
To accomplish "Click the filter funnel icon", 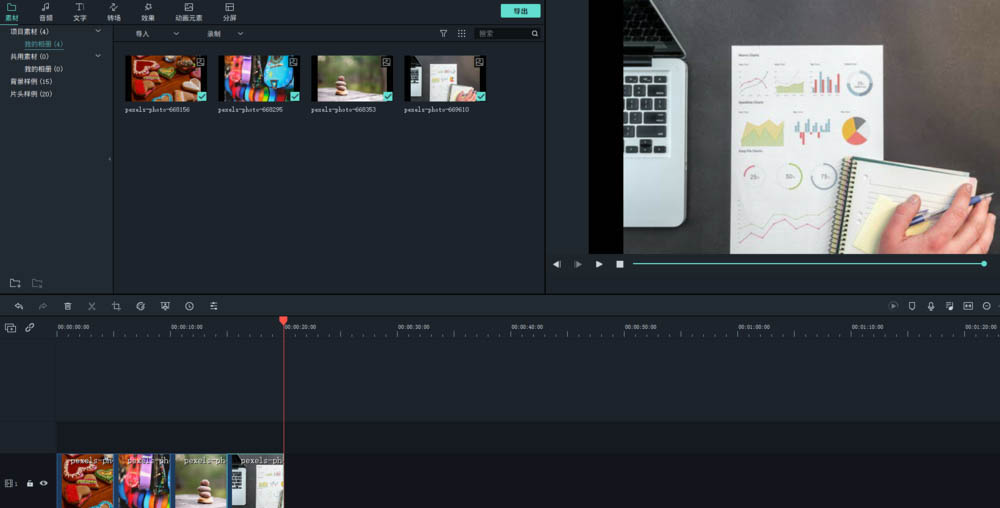I will (443, 34).
